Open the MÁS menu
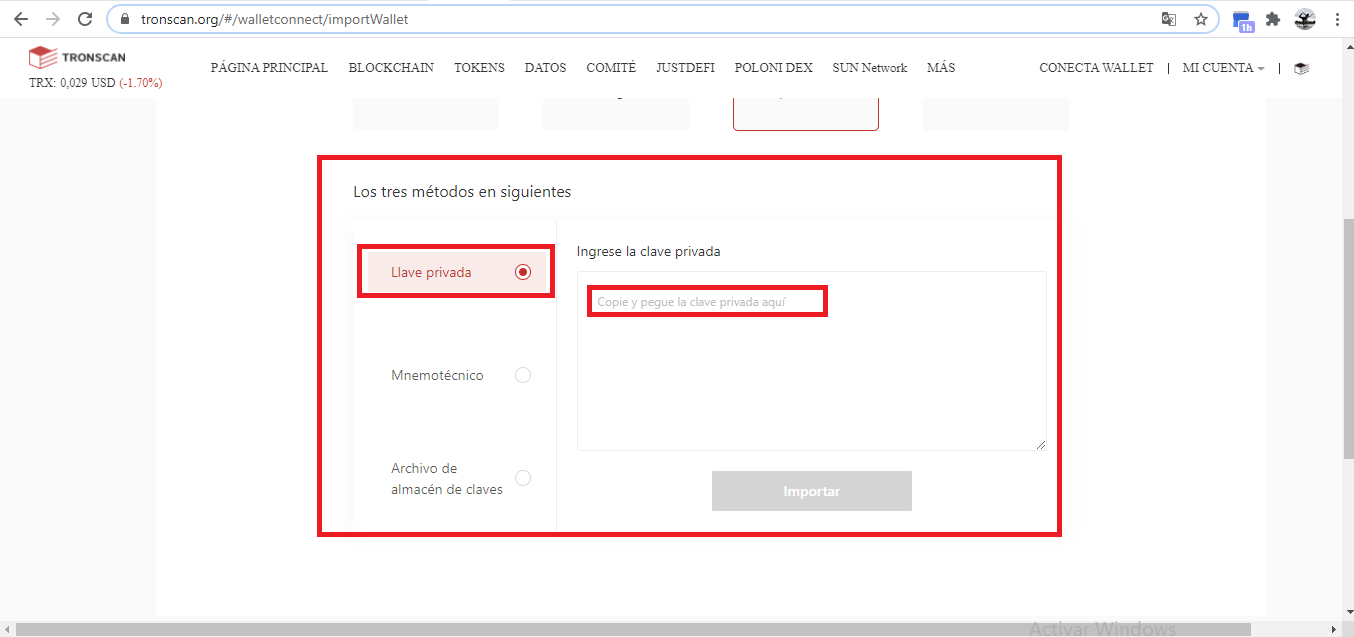The height and width of the screenshot is (637, 1354). pos(941,68)
